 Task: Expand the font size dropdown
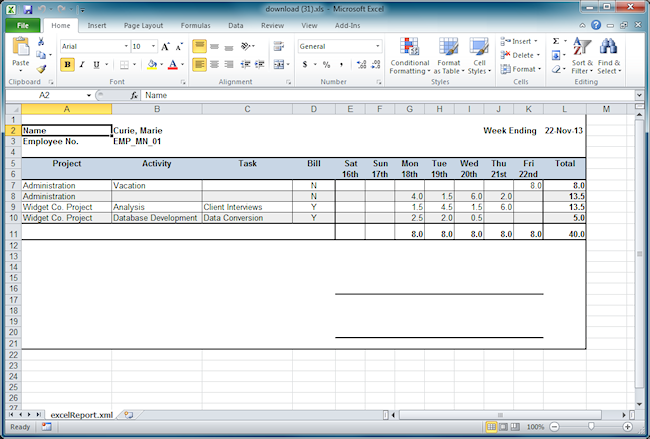pos(153,46)
